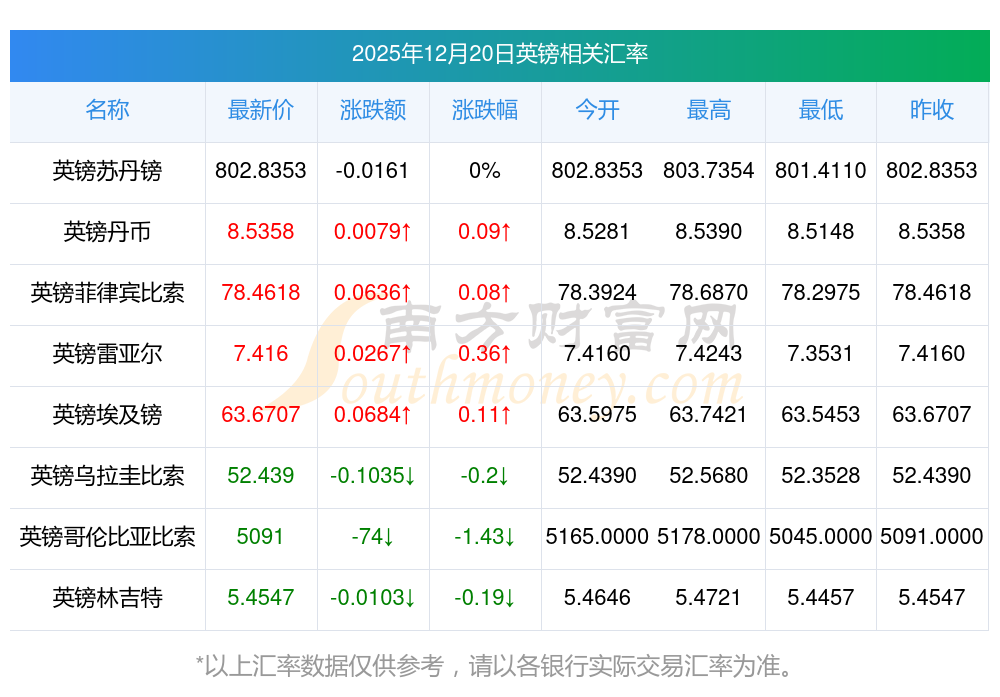This screenshot has width=1000, height=697.
Task: Click low value 52.3528
Action: pos(821,476)
